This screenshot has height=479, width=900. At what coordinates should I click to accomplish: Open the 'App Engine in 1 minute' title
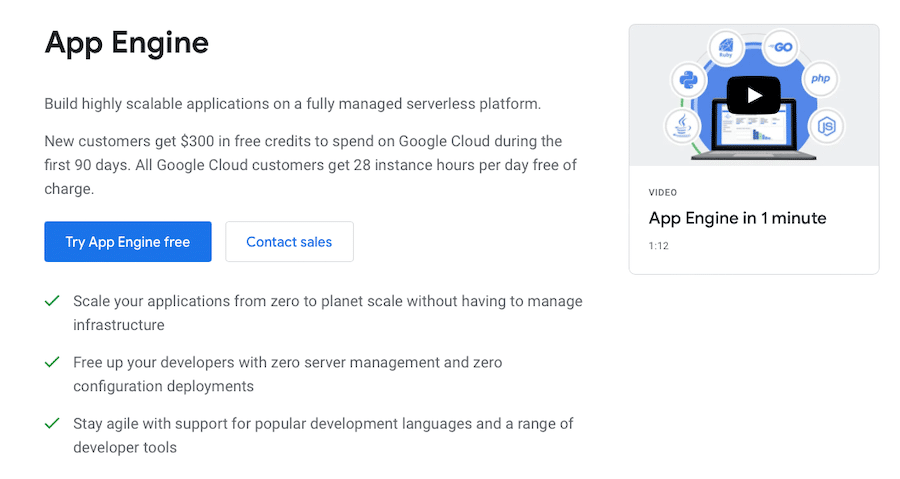(x=737, y=218)
